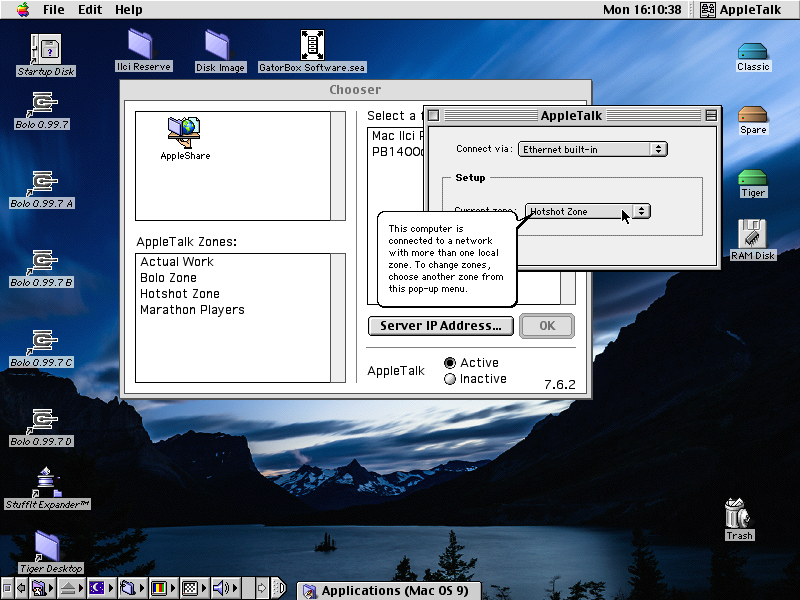Click the Server IP Address button
Viewport: 800px width, 600px height.
[x=440, y=326]
